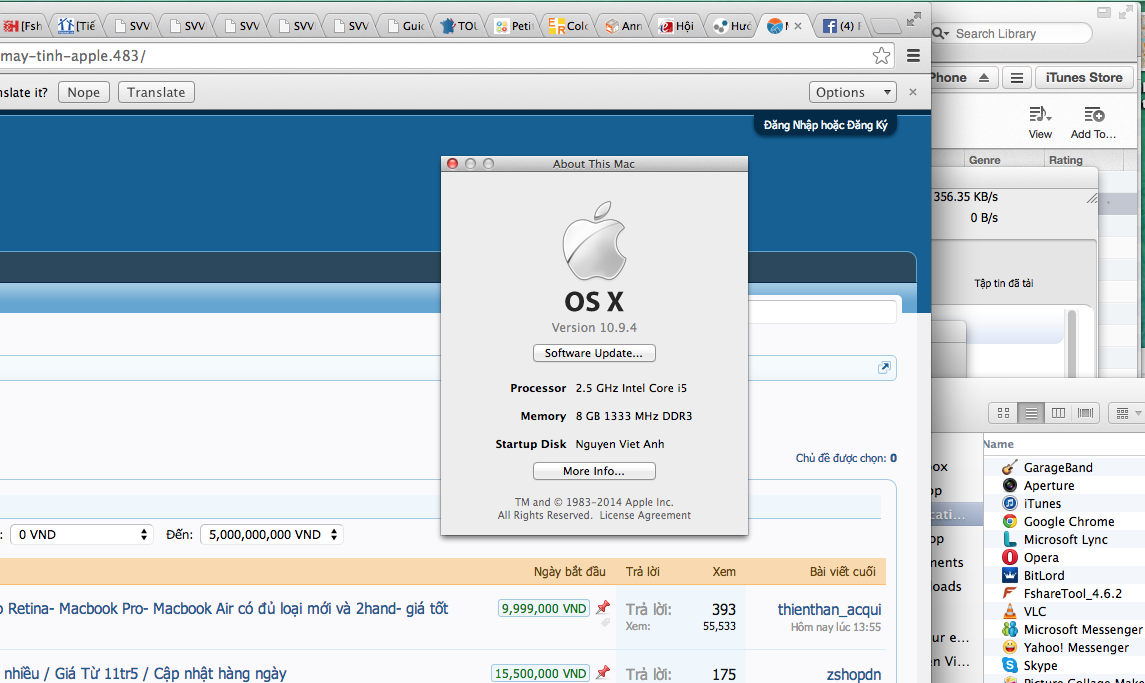Click the Version 10.9.4 text
Viewport: 1145px width, 683px height.
point(594,327)
